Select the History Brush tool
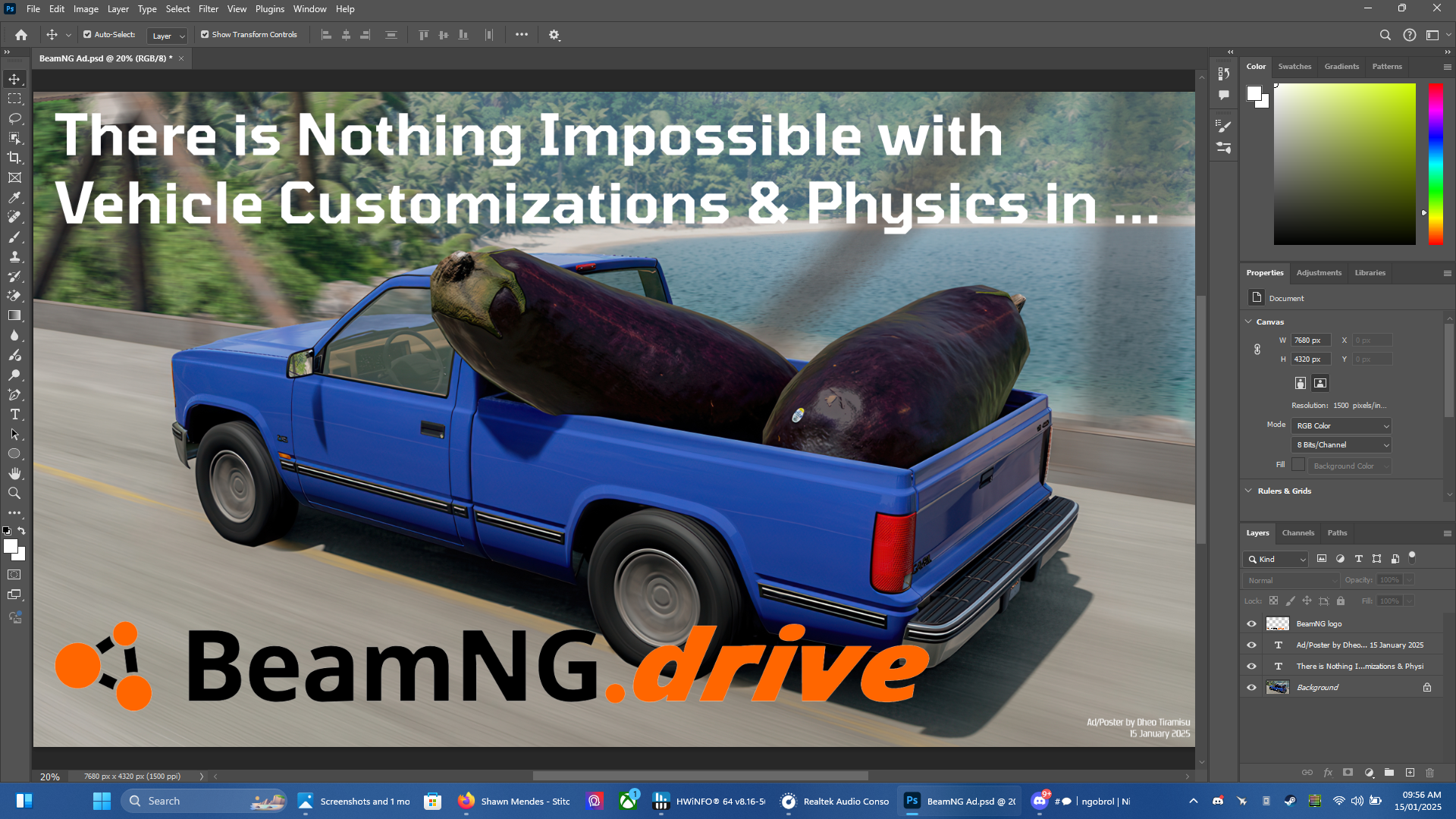Screen dimensions: 1456x819 pos(14,276)
